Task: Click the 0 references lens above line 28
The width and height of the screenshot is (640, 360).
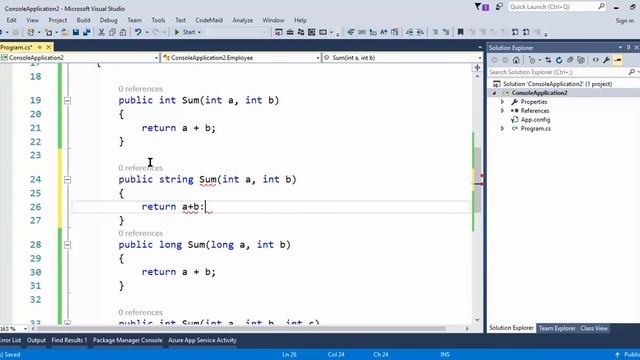Action: click(140, 233)
